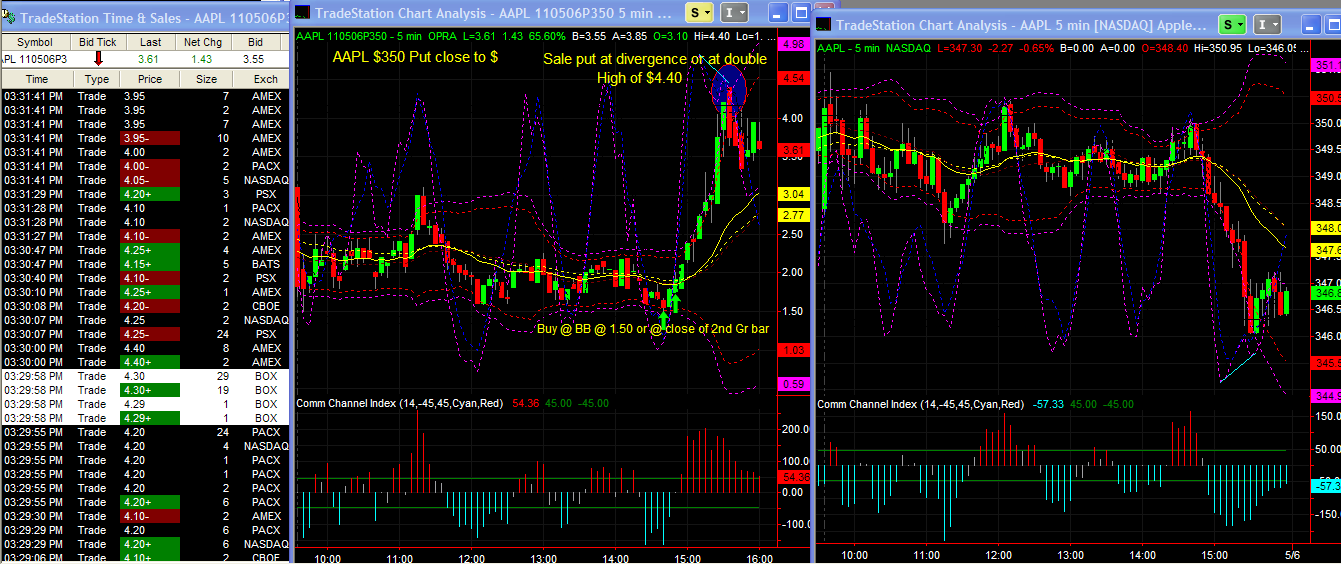Click the symbol cell 'PL 110506P3'
1341x564 pixels.
tap(35, 59)
